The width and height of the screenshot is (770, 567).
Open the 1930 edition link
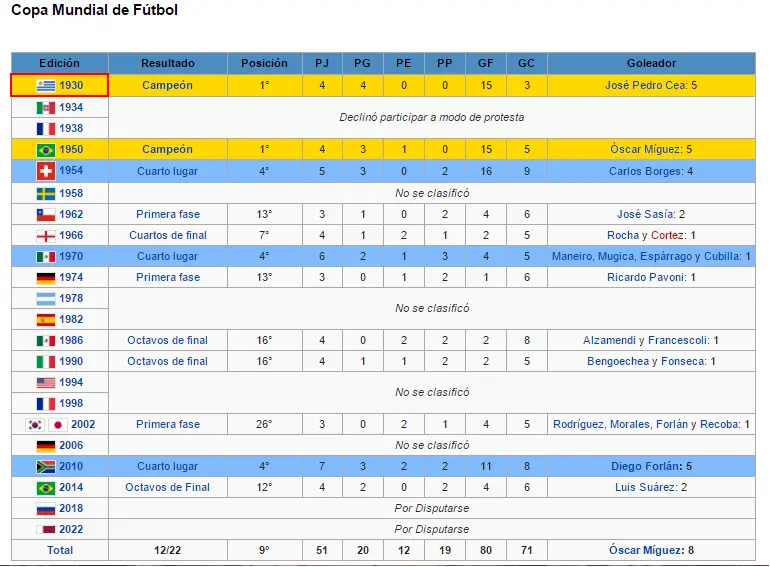[x=71, y=85]
